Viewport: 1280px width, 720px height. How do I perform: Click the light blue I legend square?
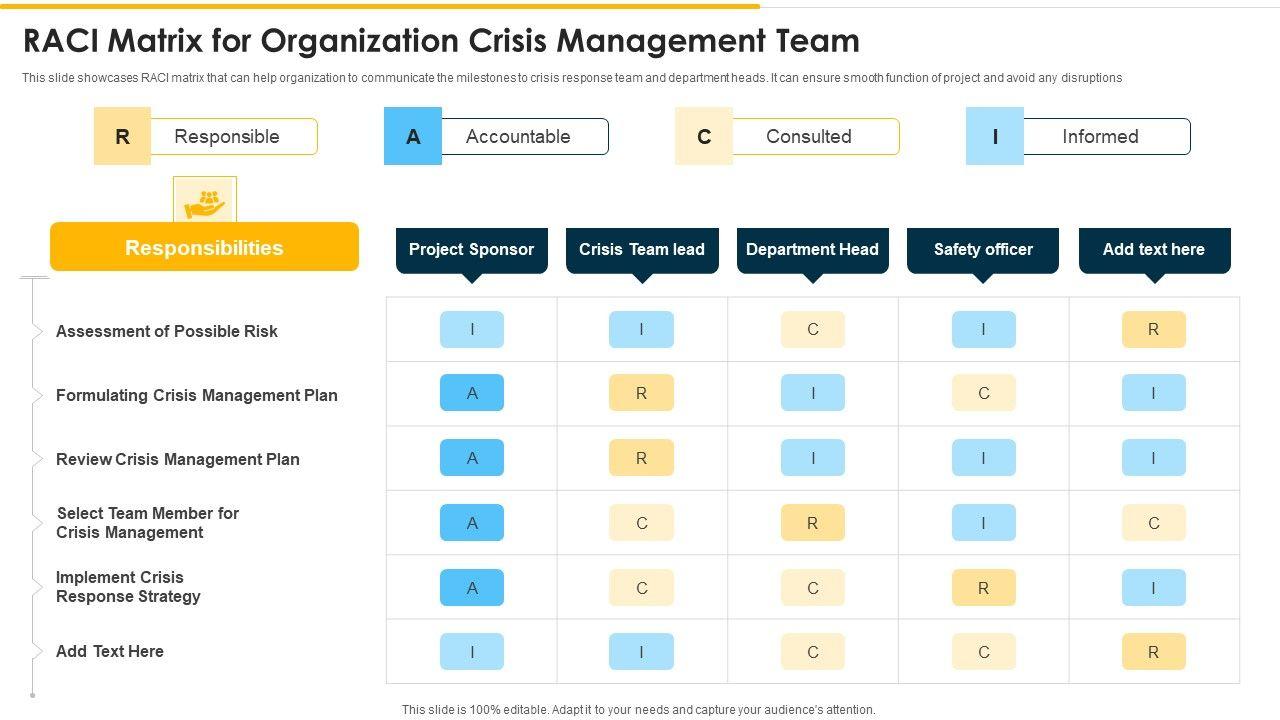pyautogui.click(x=995, y=137)
